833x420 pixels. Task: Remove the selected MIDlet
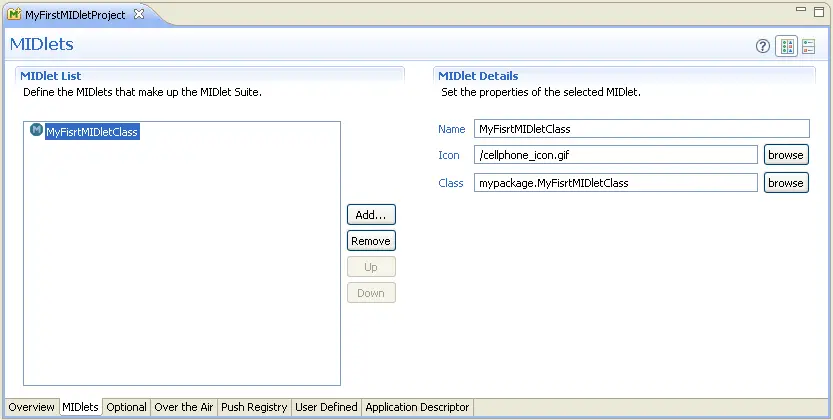click(371, 241)
